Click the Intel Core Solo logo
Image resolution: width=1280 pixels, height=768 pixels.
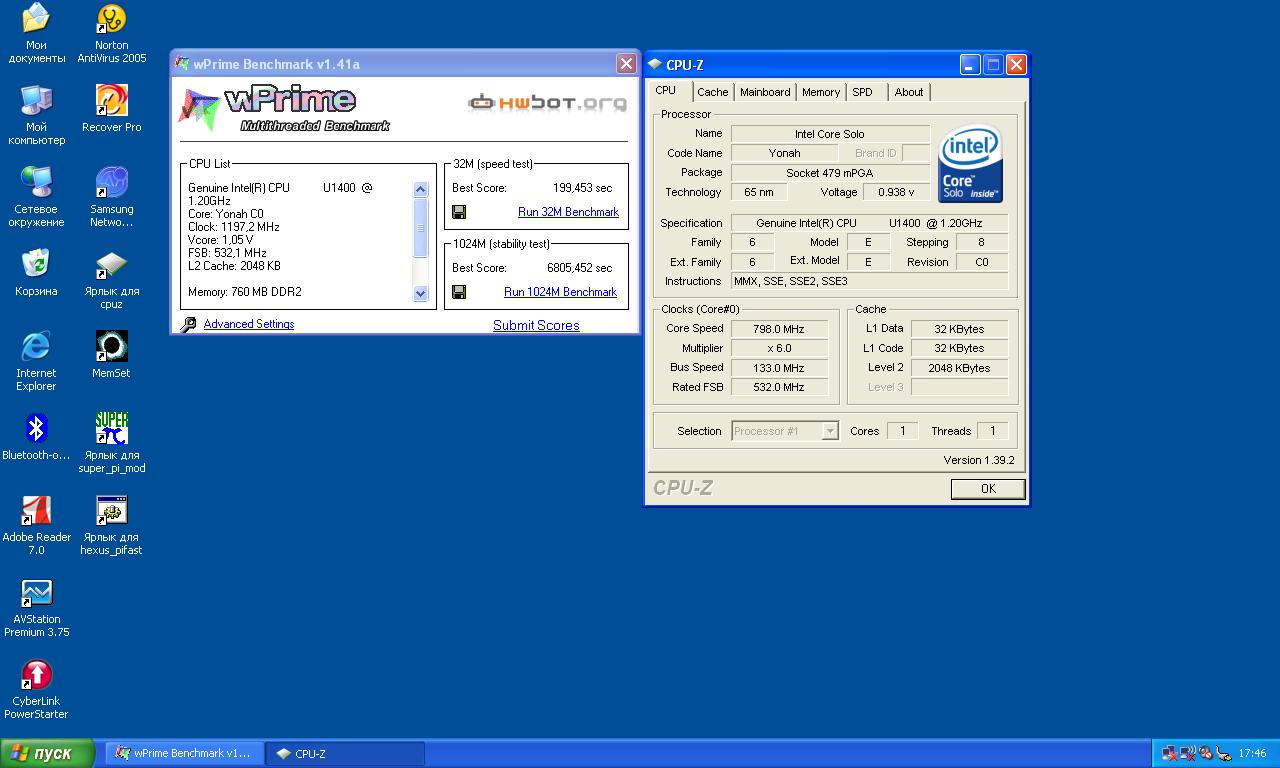click(x=970, y=163)
